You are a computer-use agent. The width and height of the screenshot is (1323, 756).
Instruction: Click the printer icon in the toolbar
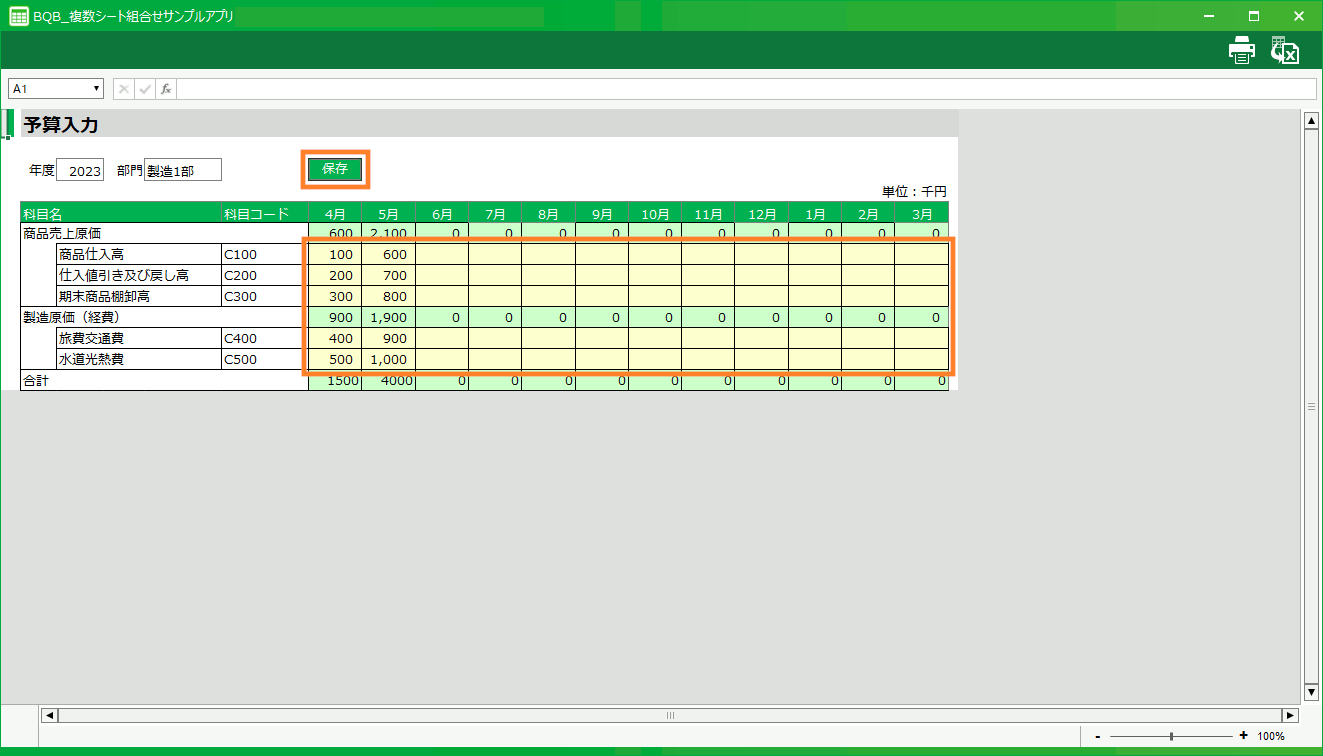point(1241,50)
